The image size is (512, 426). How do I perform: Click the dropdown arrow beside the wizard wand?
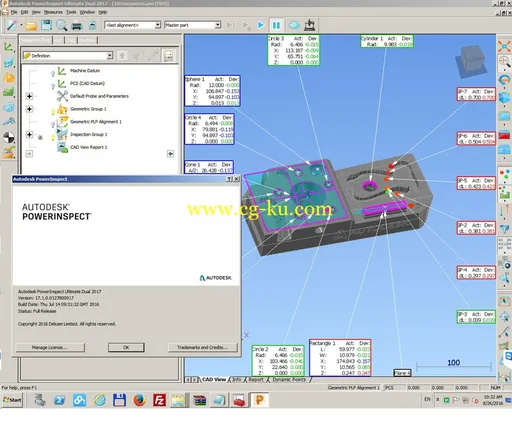[21, 25]
